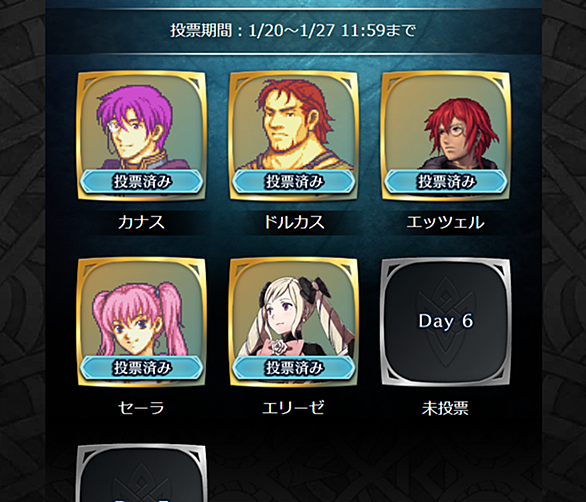This screenshot has width=586, height=502.
Task: Click 投票済み badge on エッツェル portrait
Action: click(446, 182)
